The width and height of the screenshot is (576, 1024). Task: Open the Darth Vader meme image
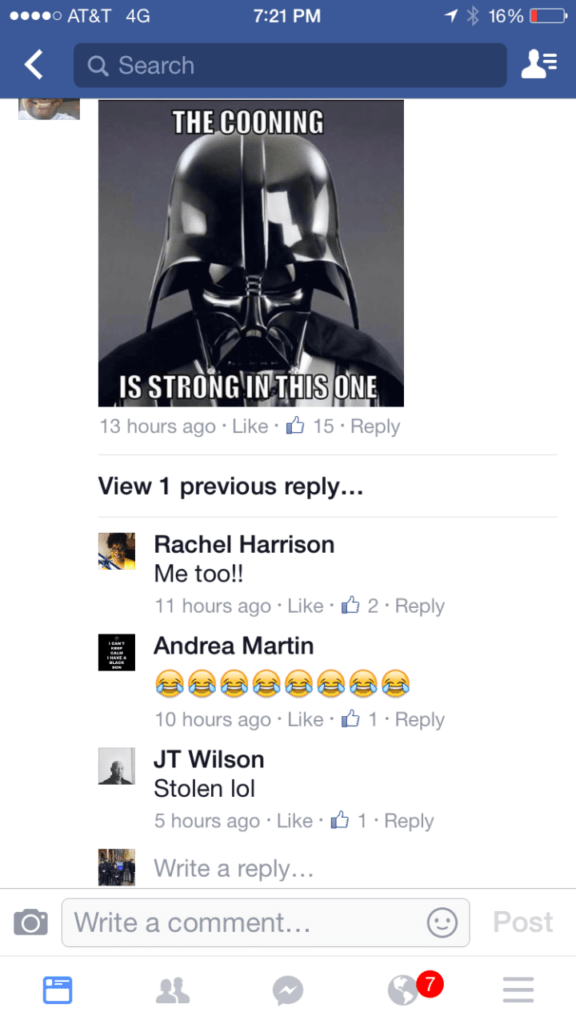[251, 253]
